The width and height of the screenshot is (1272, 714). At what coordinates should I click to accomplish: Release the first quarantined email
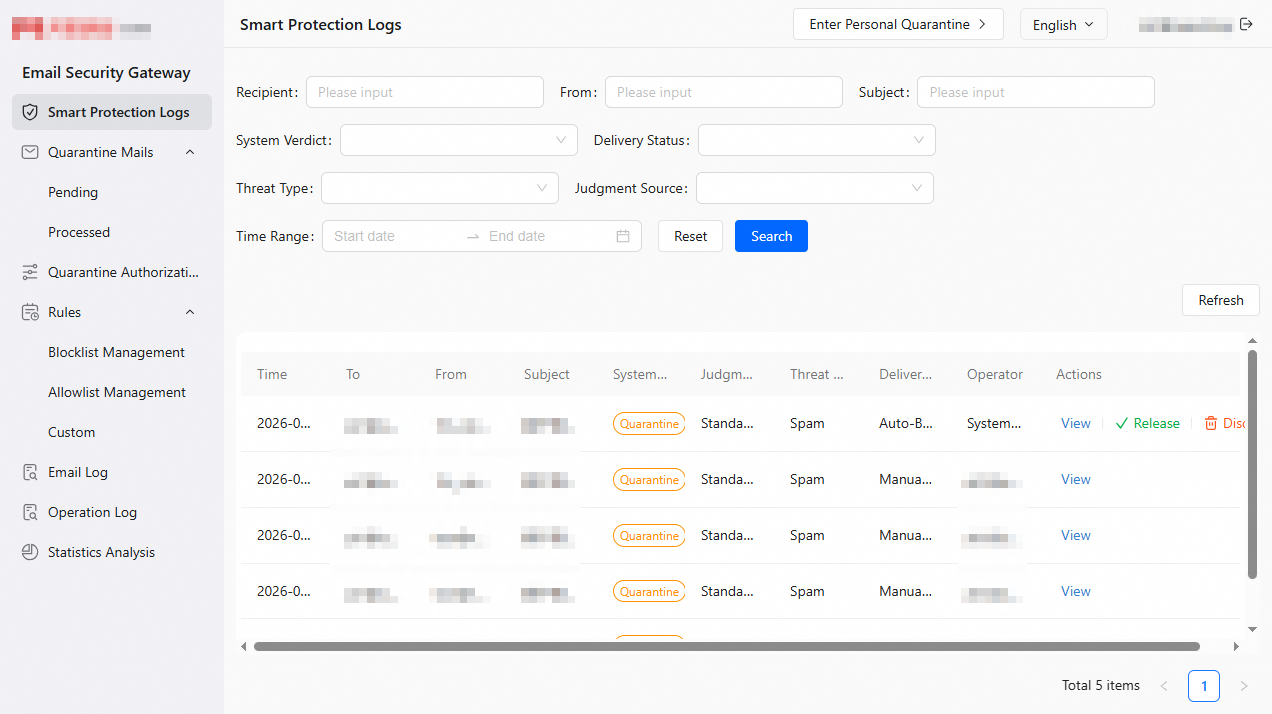click(1147, 423)
